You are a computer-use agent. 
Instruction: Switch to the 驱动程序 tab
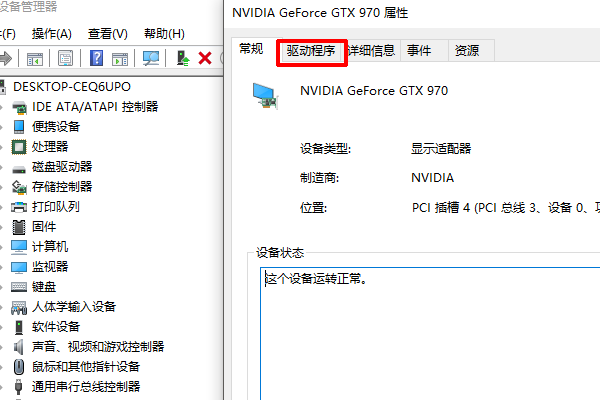311,51
